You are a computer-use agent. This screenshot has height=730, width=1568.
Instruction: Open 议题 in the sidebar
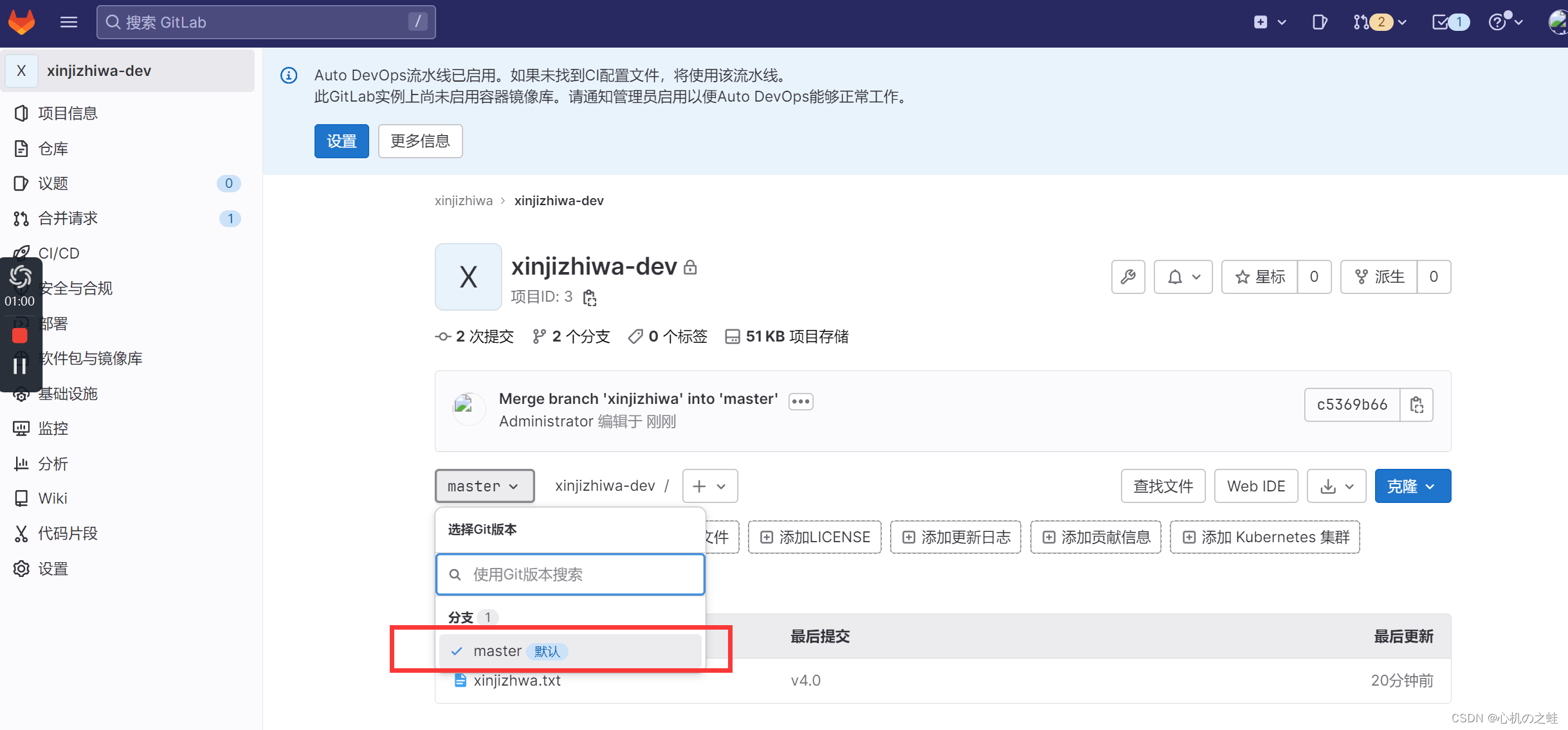pos(129,183)
